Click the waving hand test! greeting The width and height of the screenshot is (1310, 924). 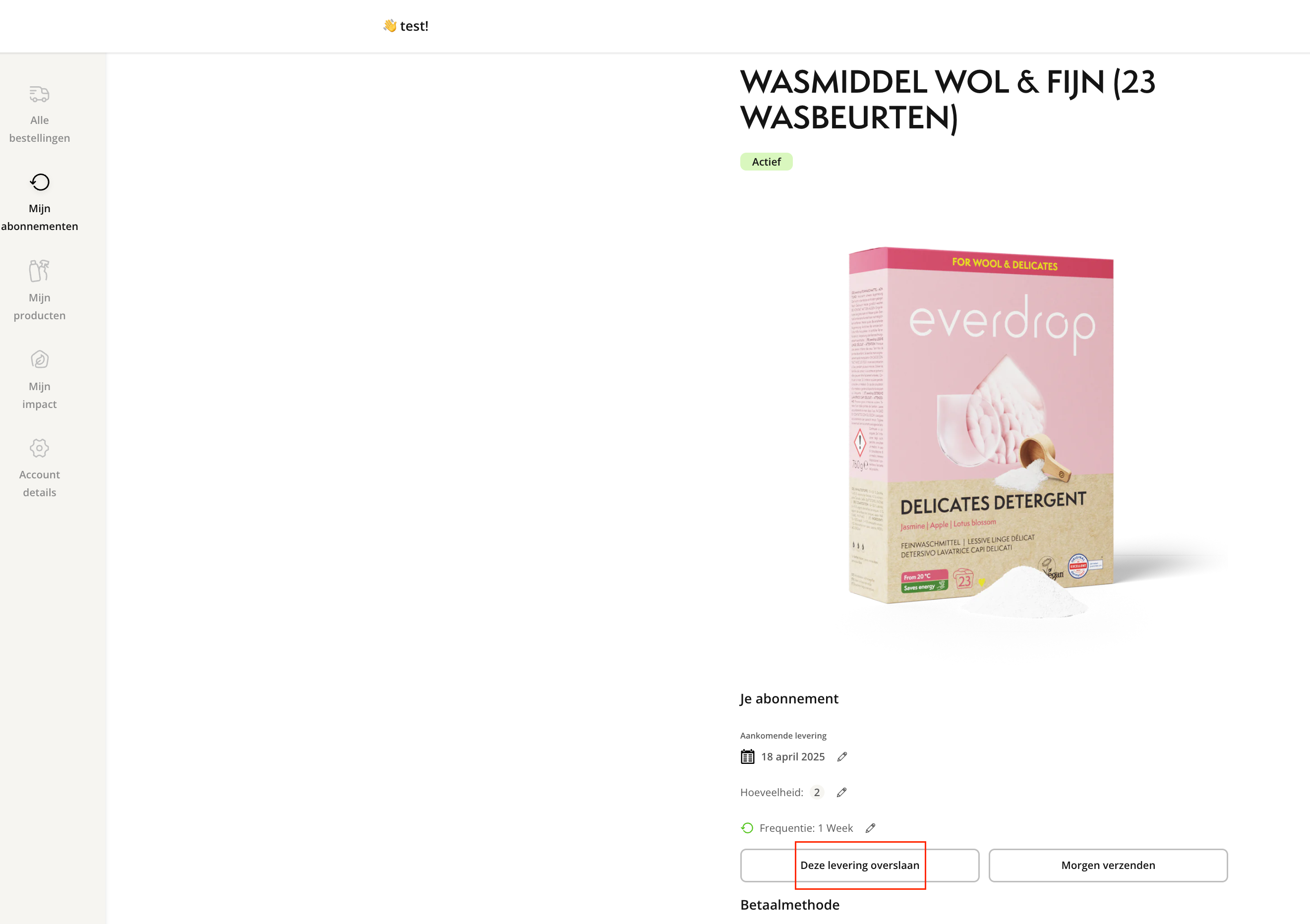coord(406,26)
